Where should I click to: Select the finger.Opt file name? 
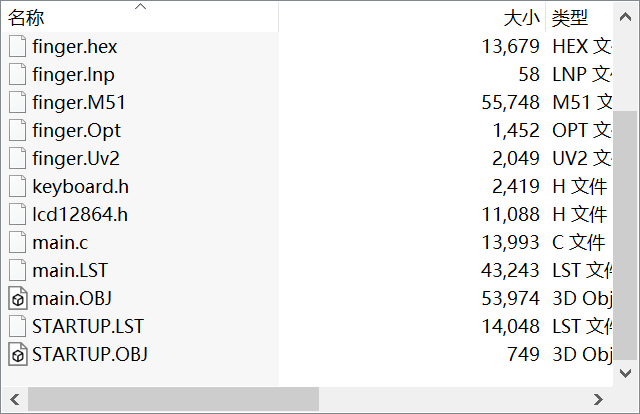pyautogui.click(x=76, y=130)
